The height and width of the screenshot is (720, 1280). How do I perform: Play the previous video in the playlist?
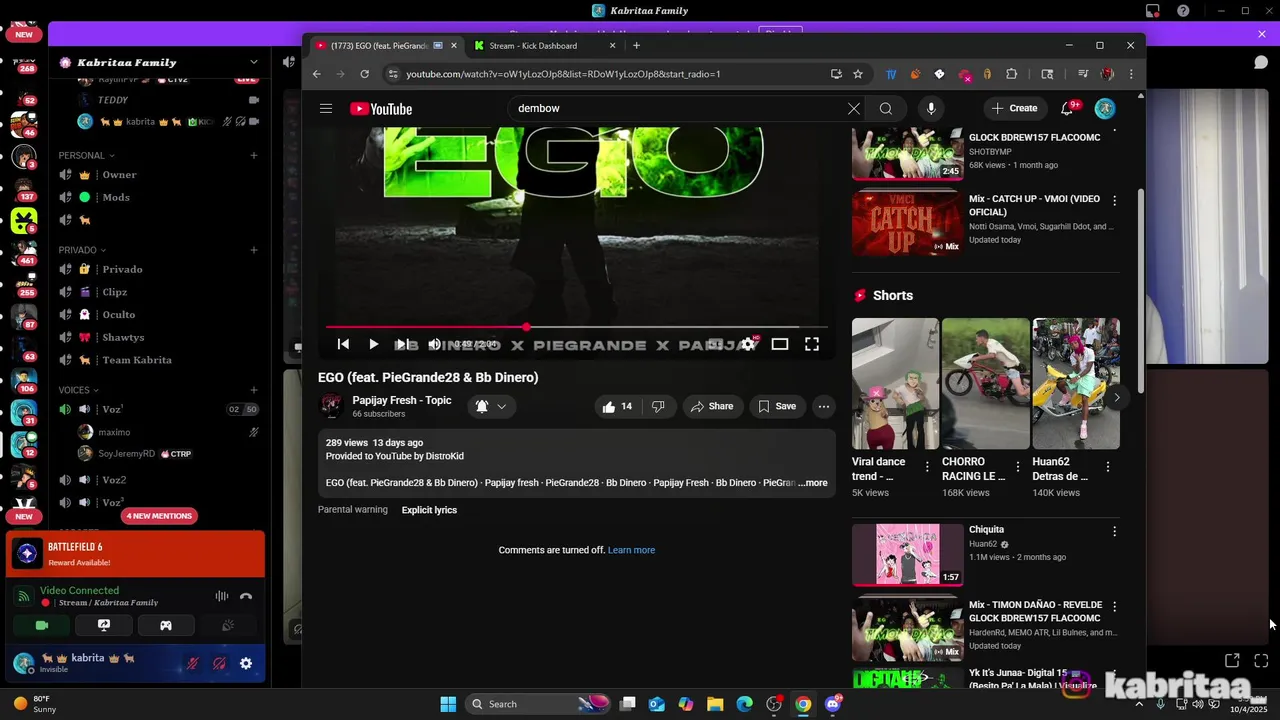[343, 344]
